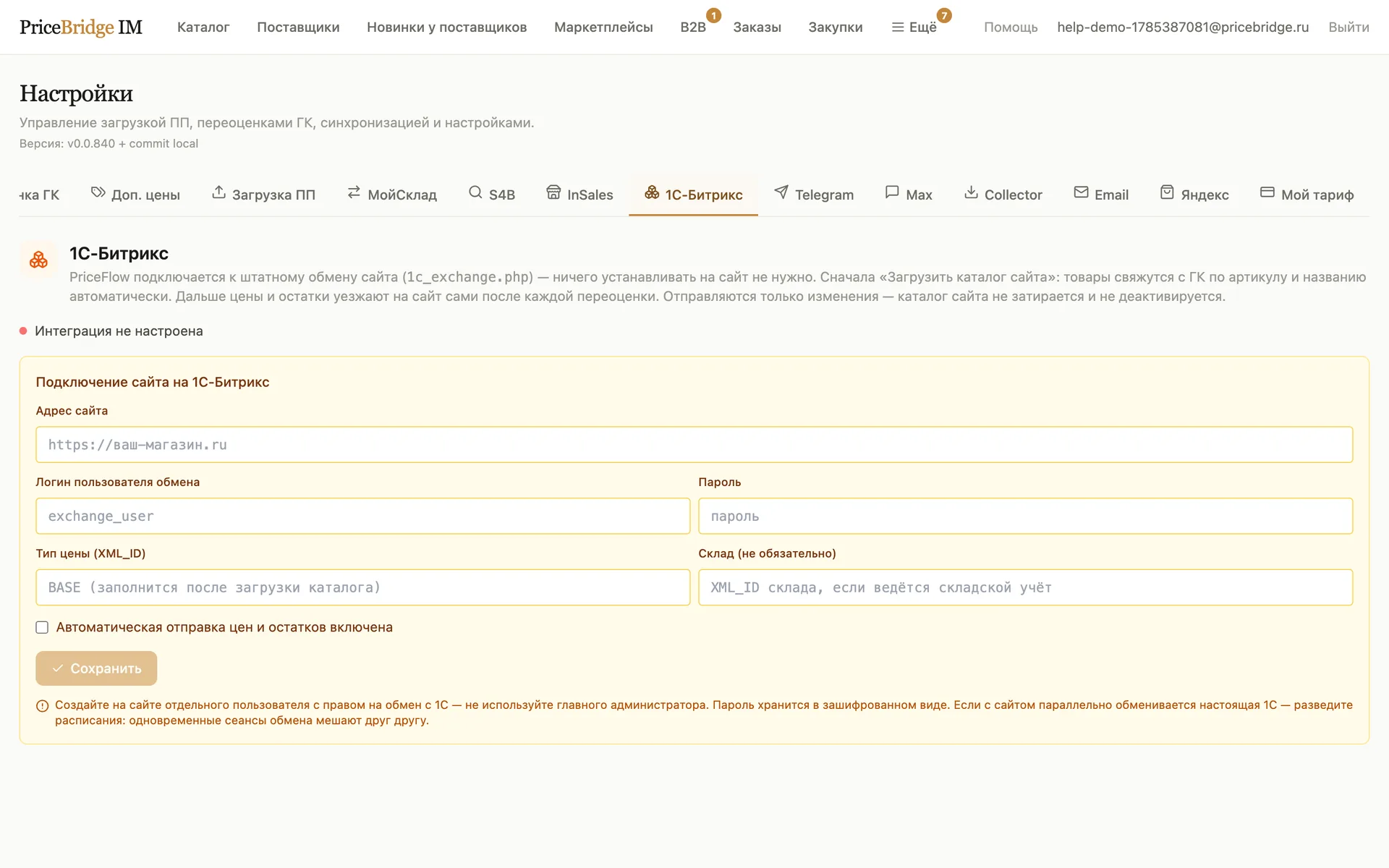Focus the Склад (не обязательно) field
The height and width of the screenshot is (868, 1389).
point(1025,587)
